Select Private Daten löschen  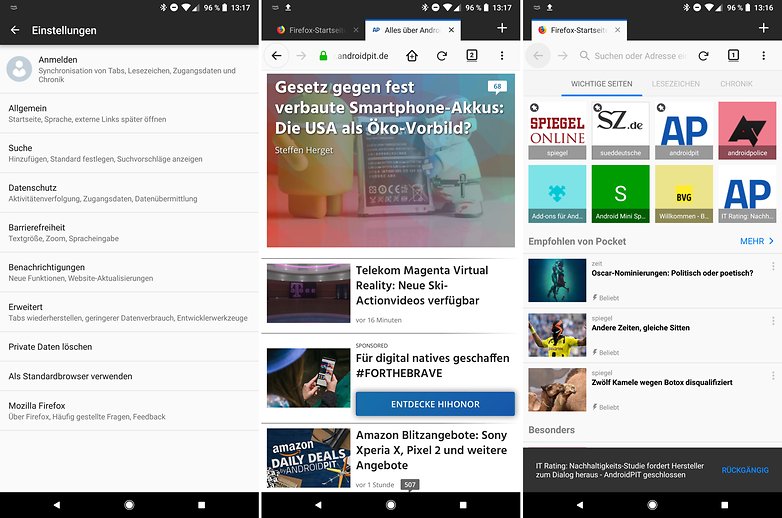pos(129,346)
